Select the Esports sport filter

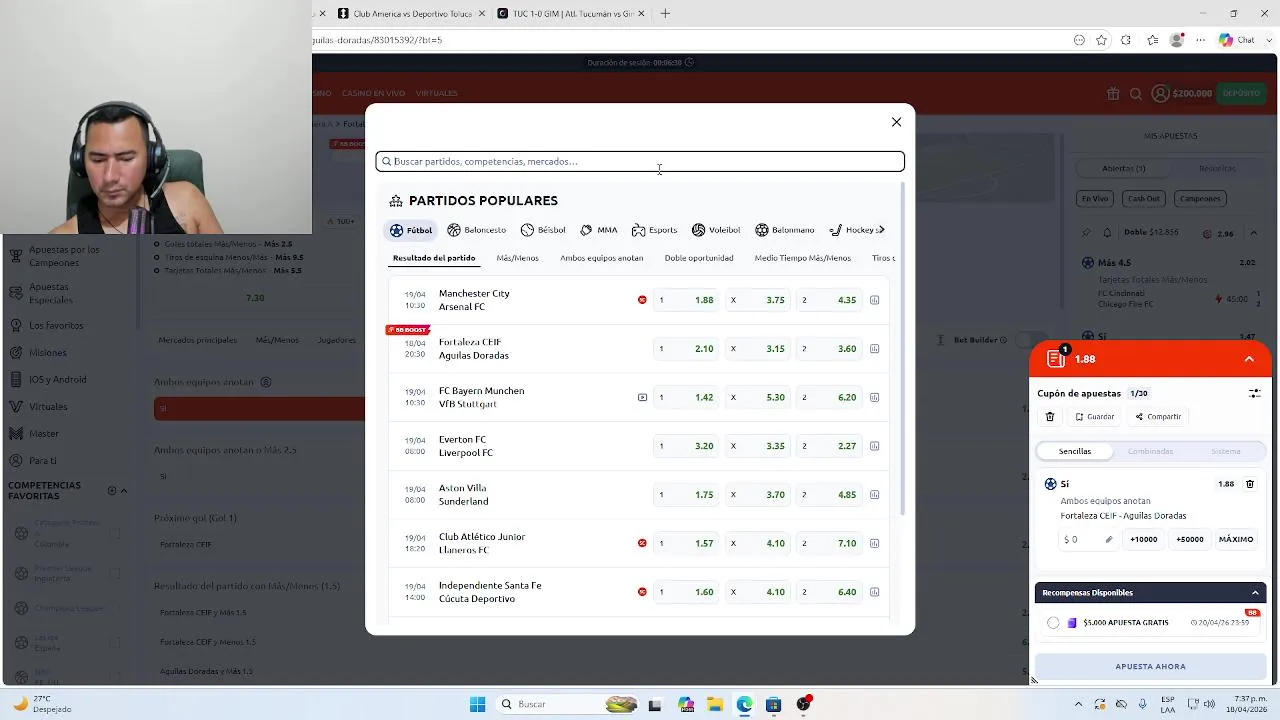tap(654, 230)
